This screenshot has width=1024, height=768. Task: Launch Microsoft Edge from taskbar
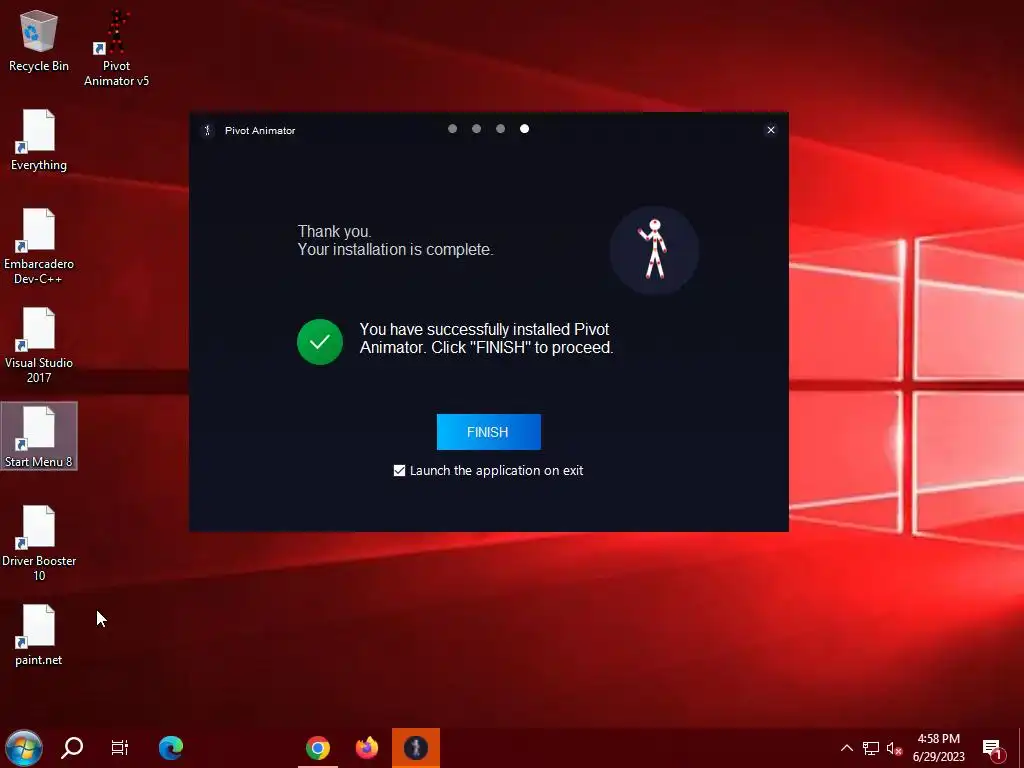(171, 748)
